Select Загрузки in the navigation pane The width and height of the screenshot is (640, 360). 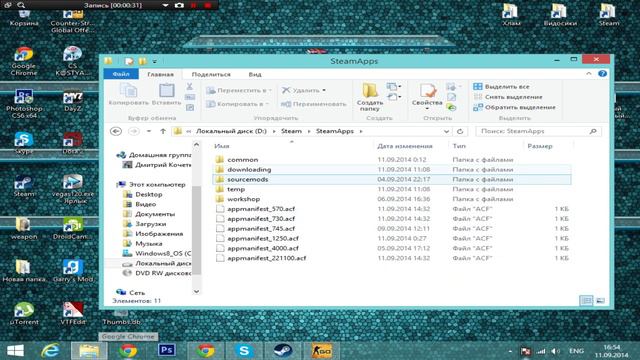click(150, 224)
